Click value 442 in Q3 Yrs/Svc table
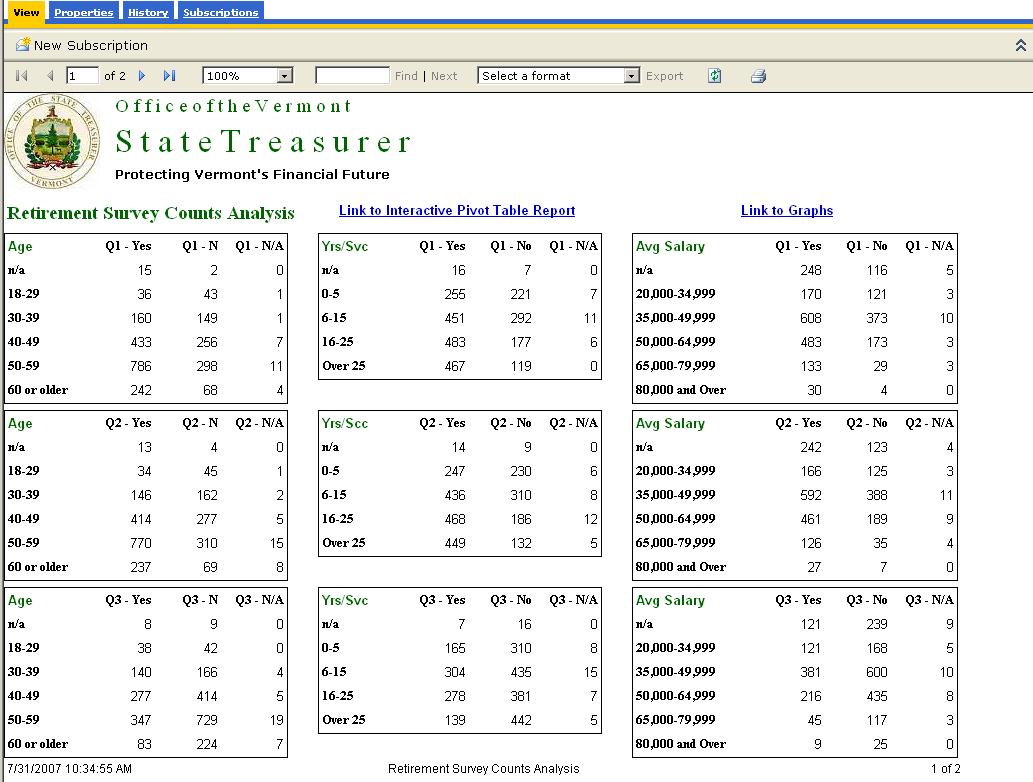 click(x=520, y=720)
